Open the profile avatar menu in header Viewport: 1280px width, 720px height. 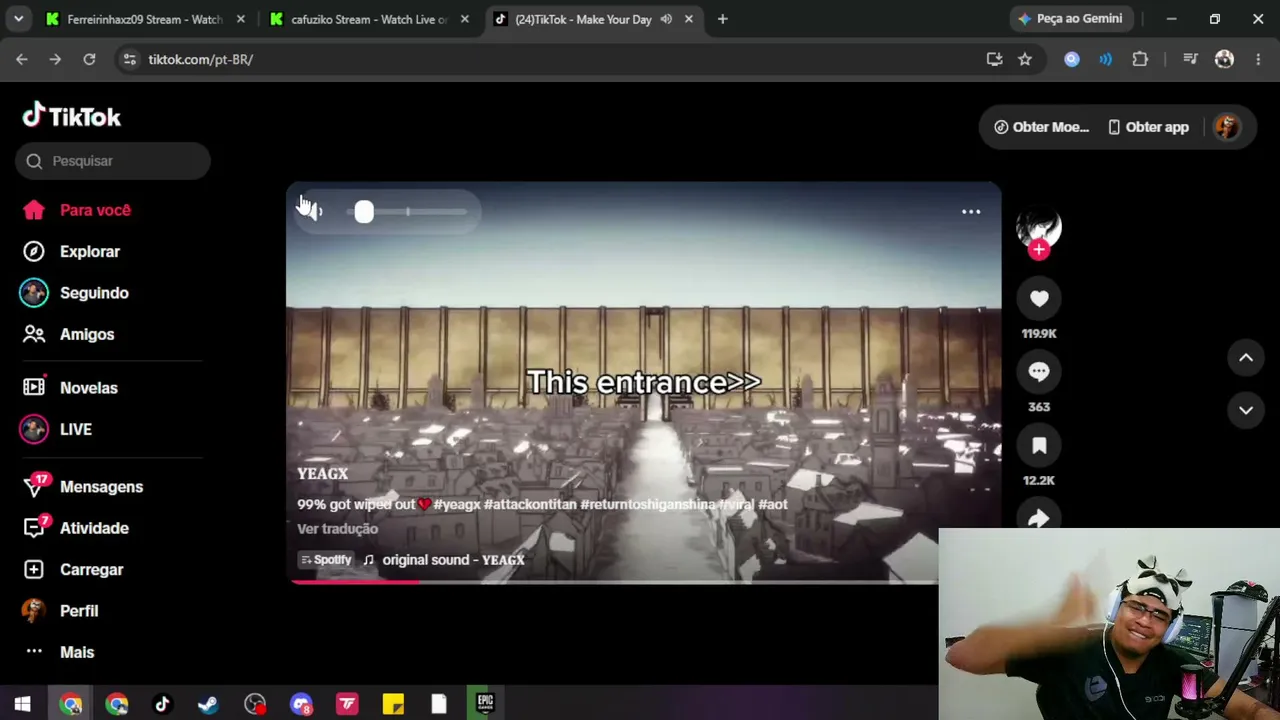(x=1227, y=127)
